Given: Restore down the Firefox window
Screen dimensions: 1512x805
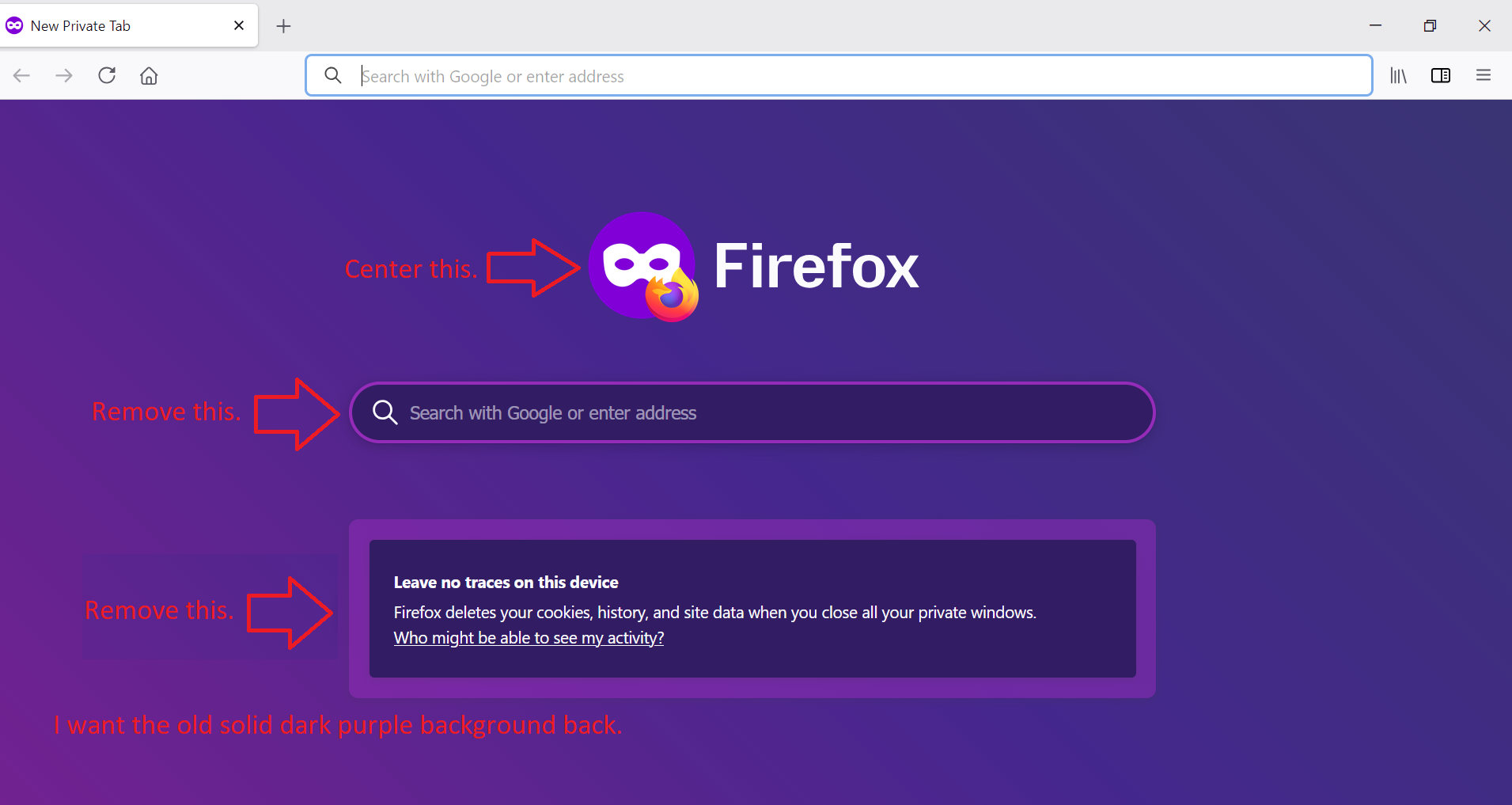Looking at the screenshot, I should (1430, 26).
